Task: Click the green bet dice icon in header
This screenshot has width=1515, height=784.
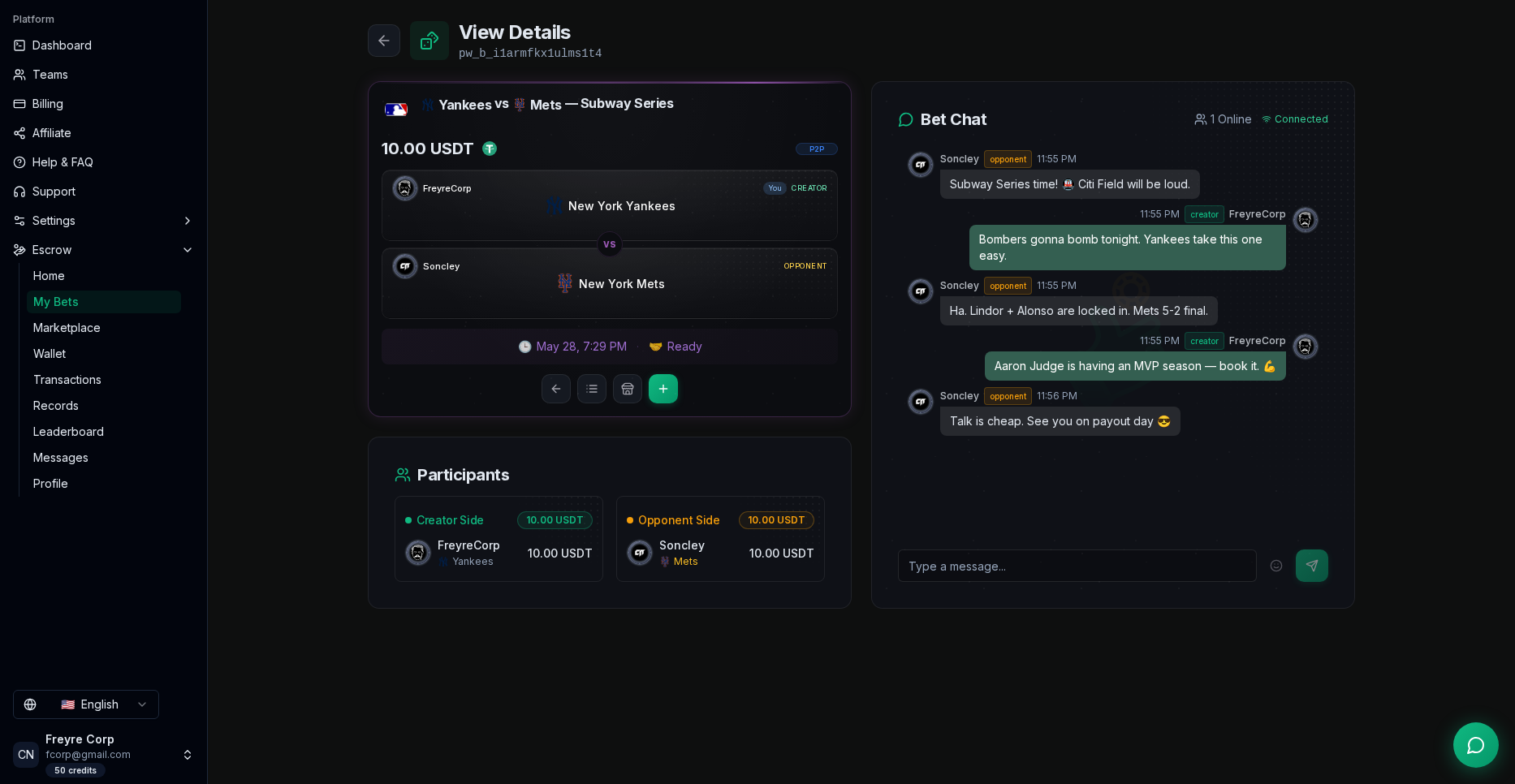Action: [x=429, y=41]
